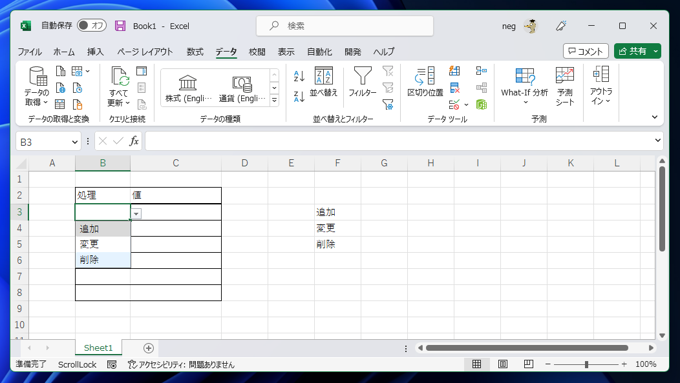Select the Sheet1 tab

pyautogui.click(x=98, y=348)
